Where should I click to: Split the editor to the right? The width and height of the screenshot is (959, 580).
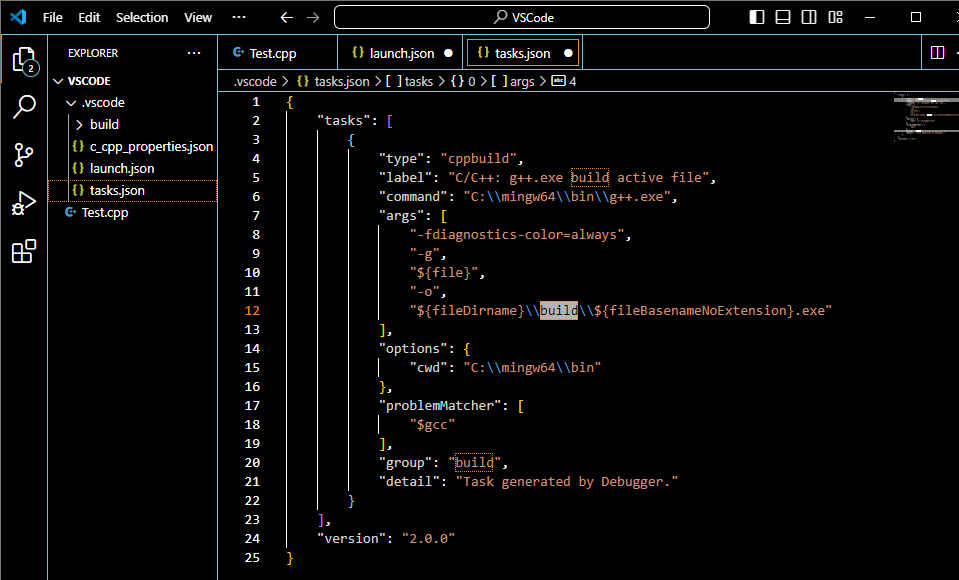tap(937, 53)
